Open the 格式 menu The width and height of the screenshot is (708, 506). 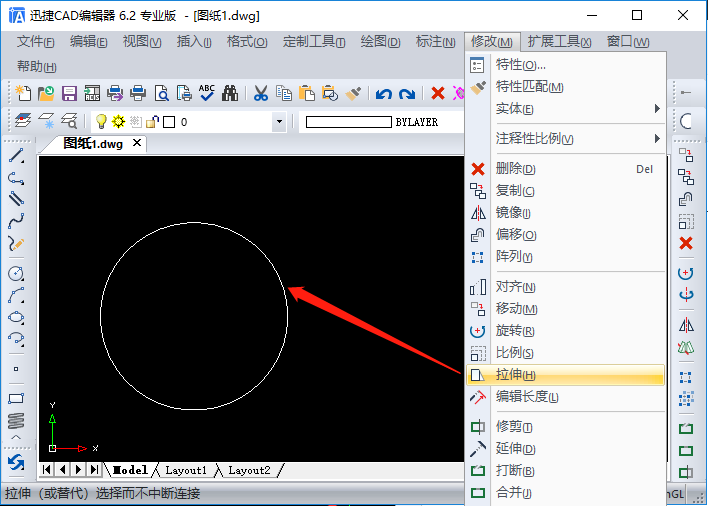(247, 42)
